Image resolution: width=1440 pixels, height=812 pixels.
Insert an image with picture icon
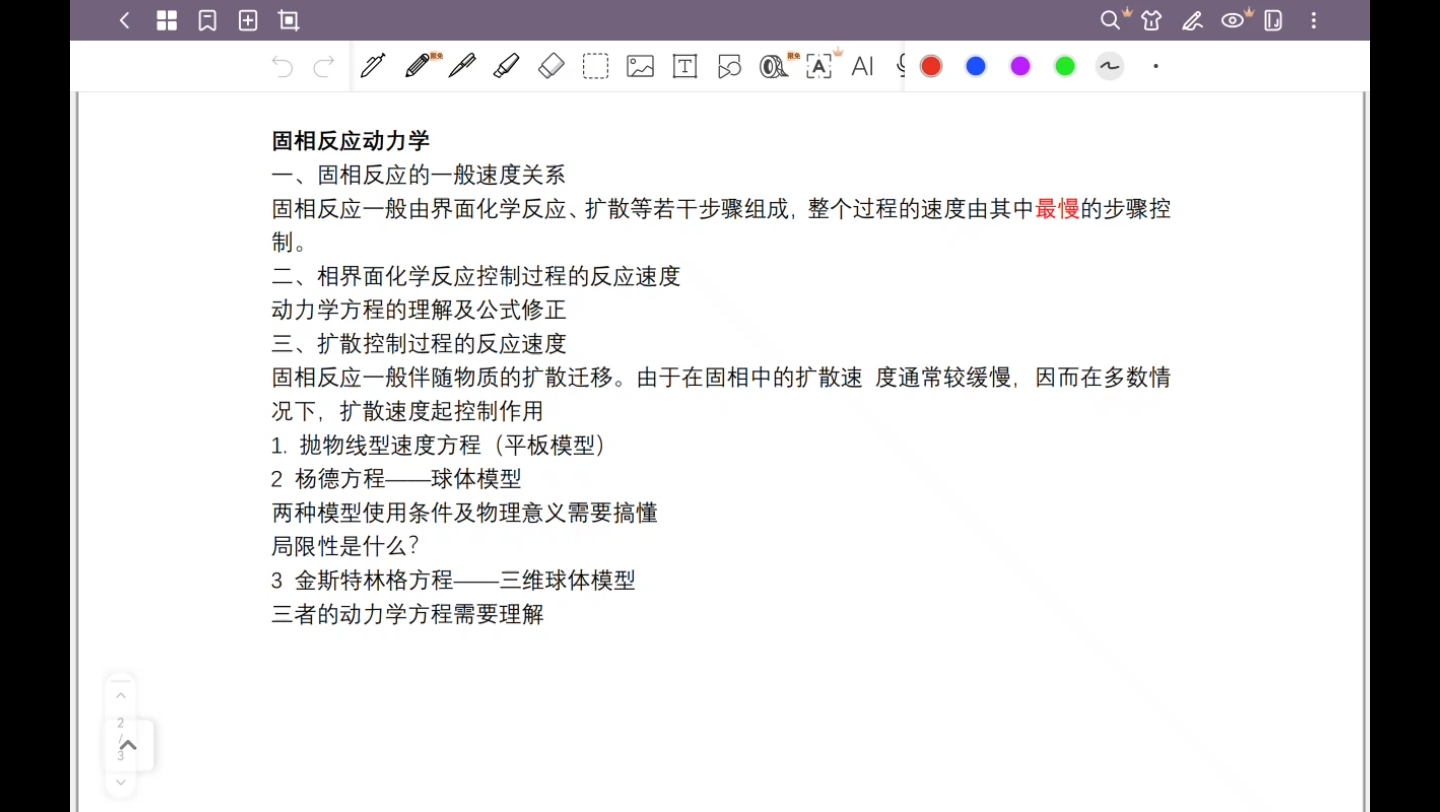[x=640, y=66]
